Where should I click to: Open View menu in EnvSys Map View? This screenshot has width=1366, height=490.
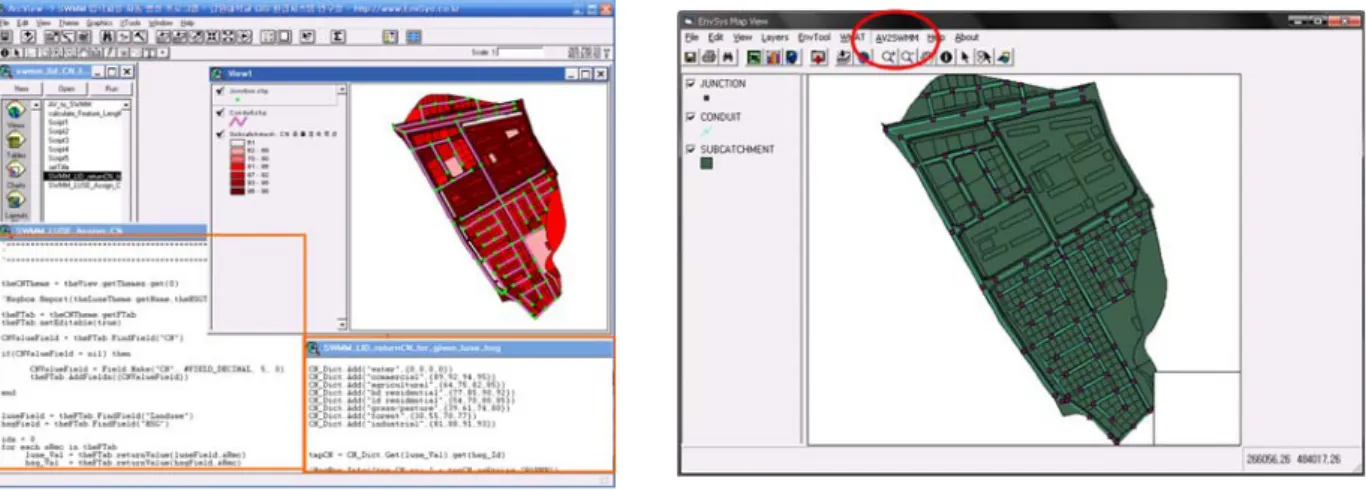pos(743,37)
